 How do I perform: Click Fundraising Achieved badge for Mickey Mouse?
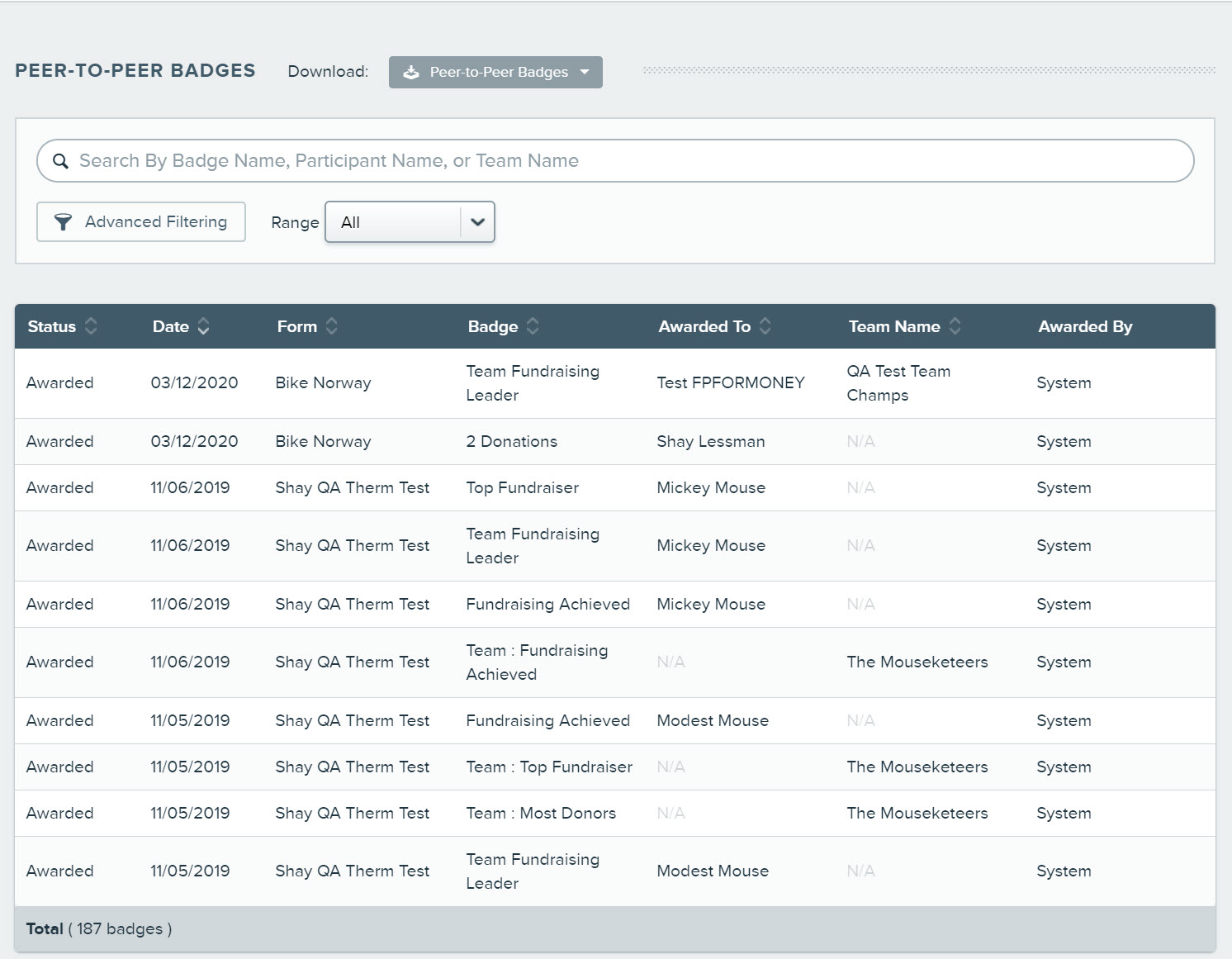[547, 605]
